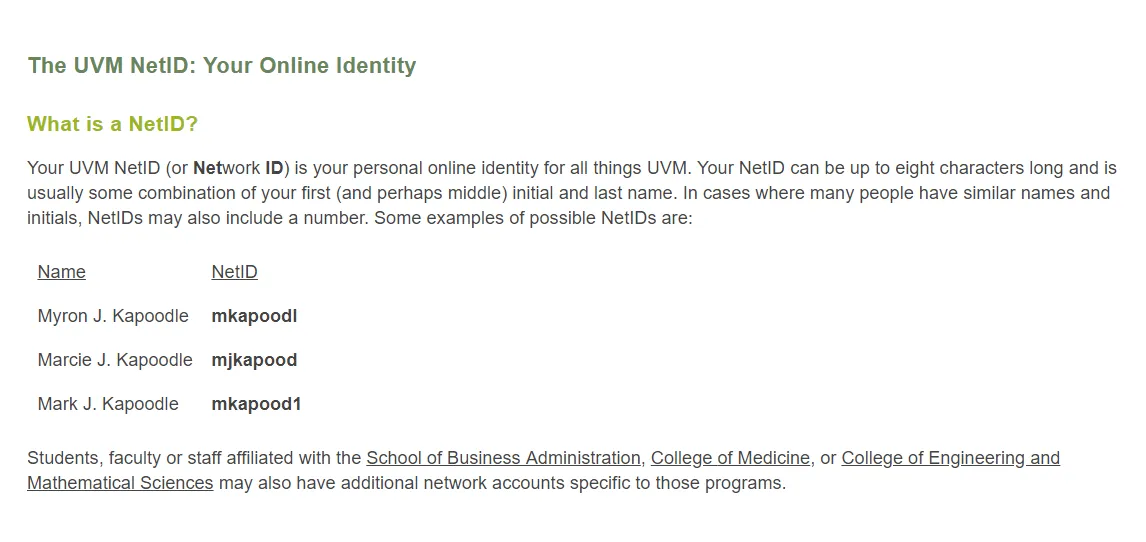Click the bold 'Net' in 'Network'
Screen dimensions: 1146x542
tap(207, 168)
